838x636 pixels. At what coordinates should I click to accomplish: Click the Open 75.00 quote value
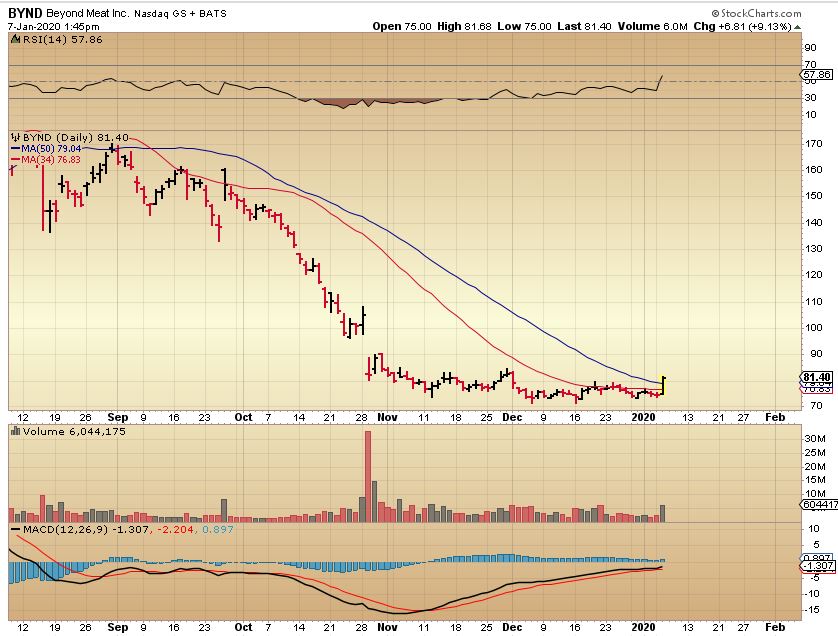[x=402, y=26]
